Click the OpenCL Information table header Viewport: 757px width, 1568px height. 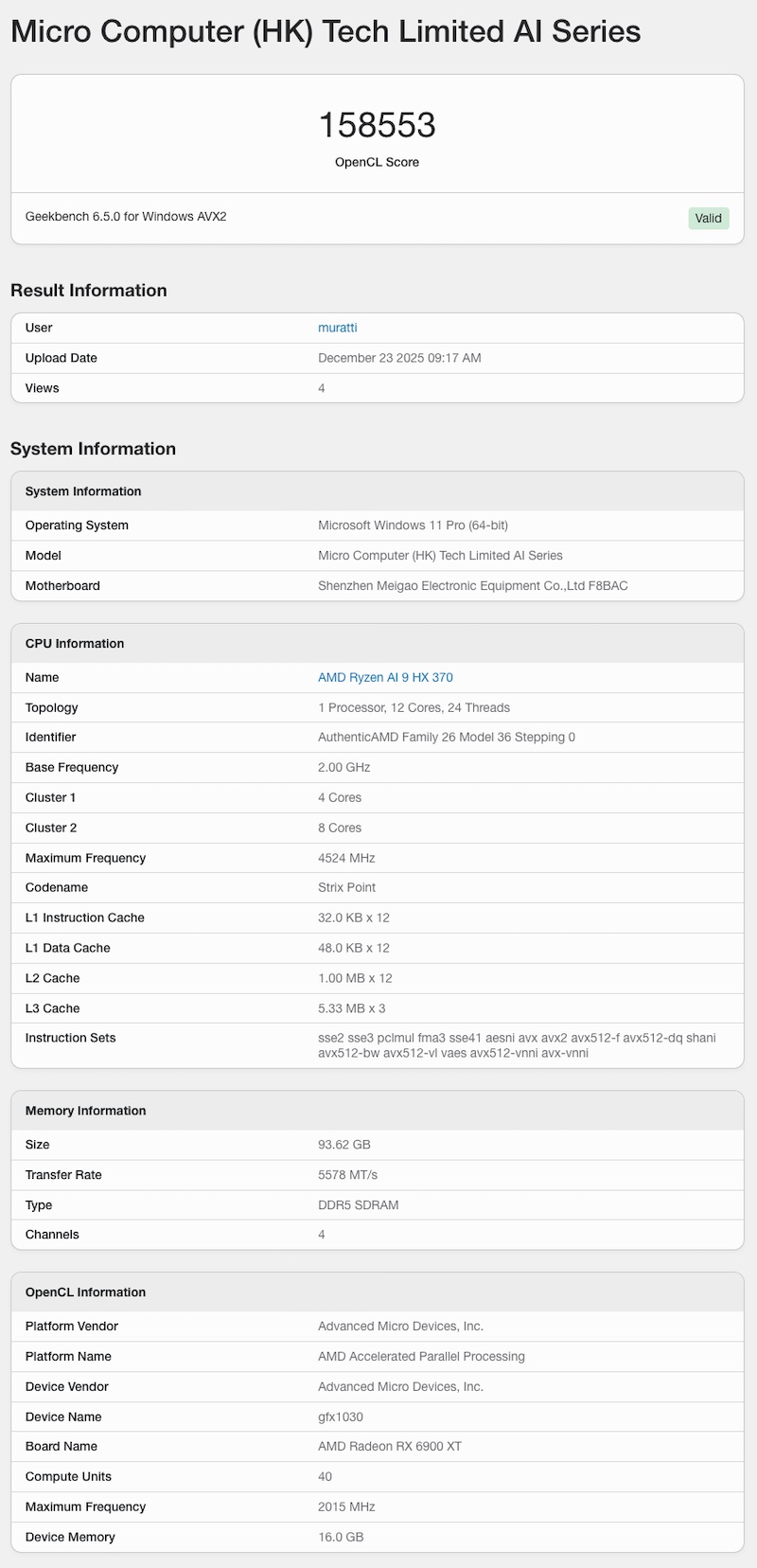86,1292
